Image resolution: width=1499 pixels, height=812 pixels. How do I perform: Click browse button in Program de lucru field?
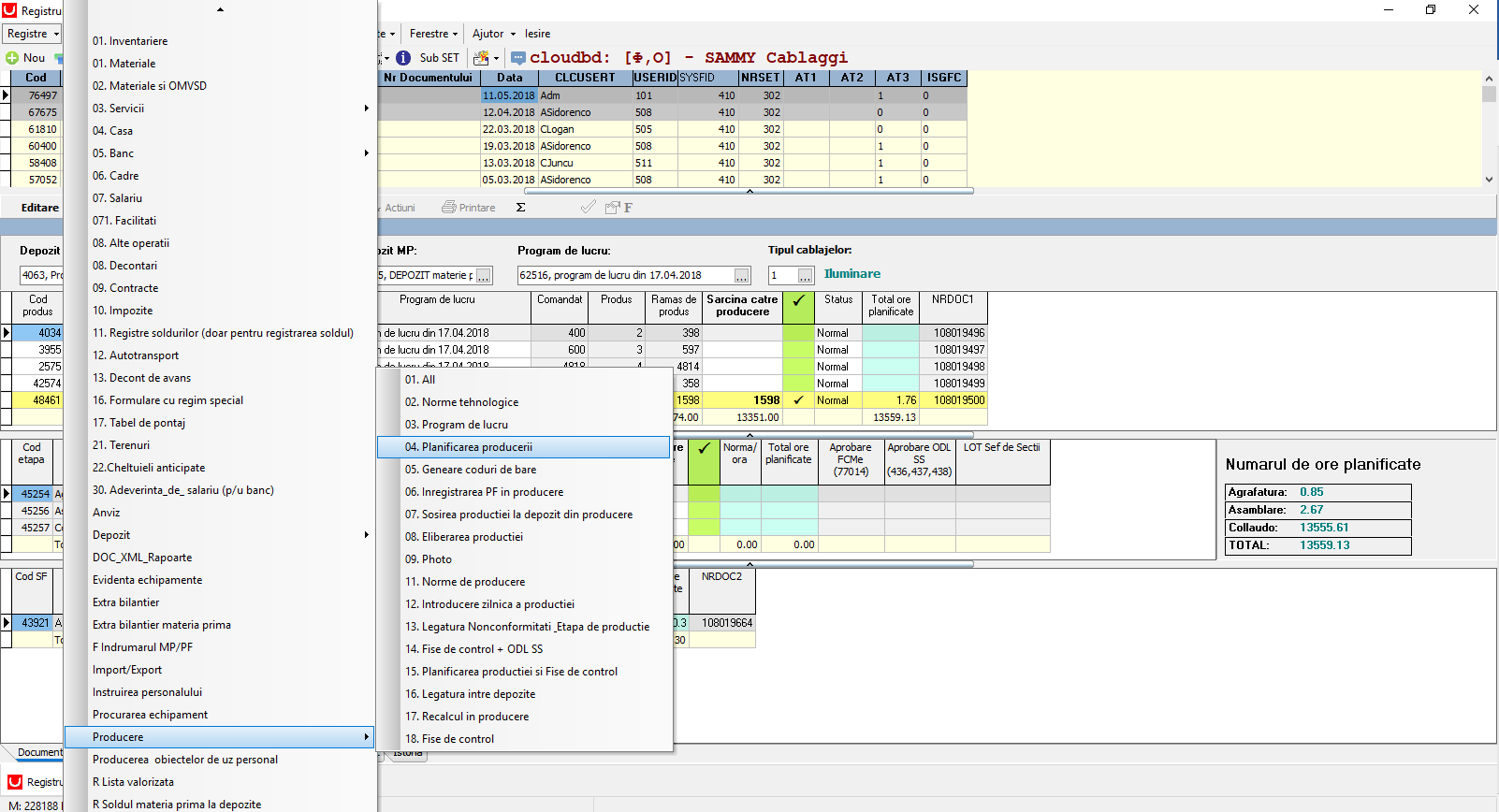pyautogui.click(x=742, y=276)
